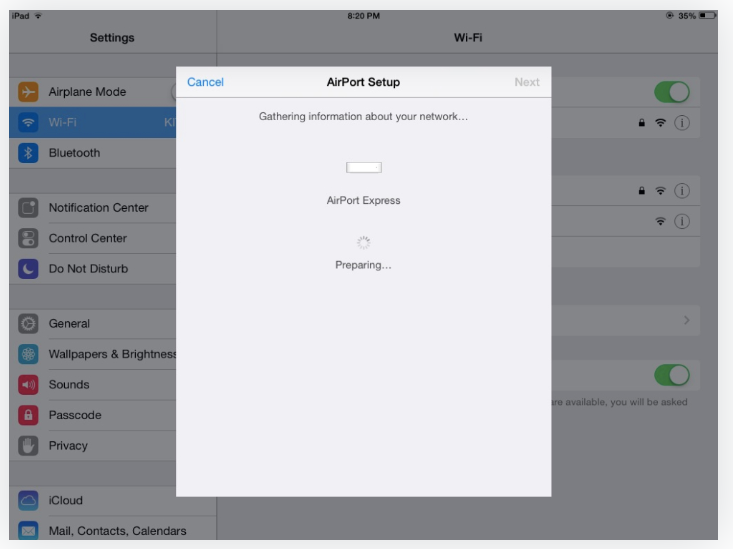Image resolution: width=733 pixels, height=549 pixels.
Task: Open Do Not Disturb settings label
Action: click(x=88, y=269)
